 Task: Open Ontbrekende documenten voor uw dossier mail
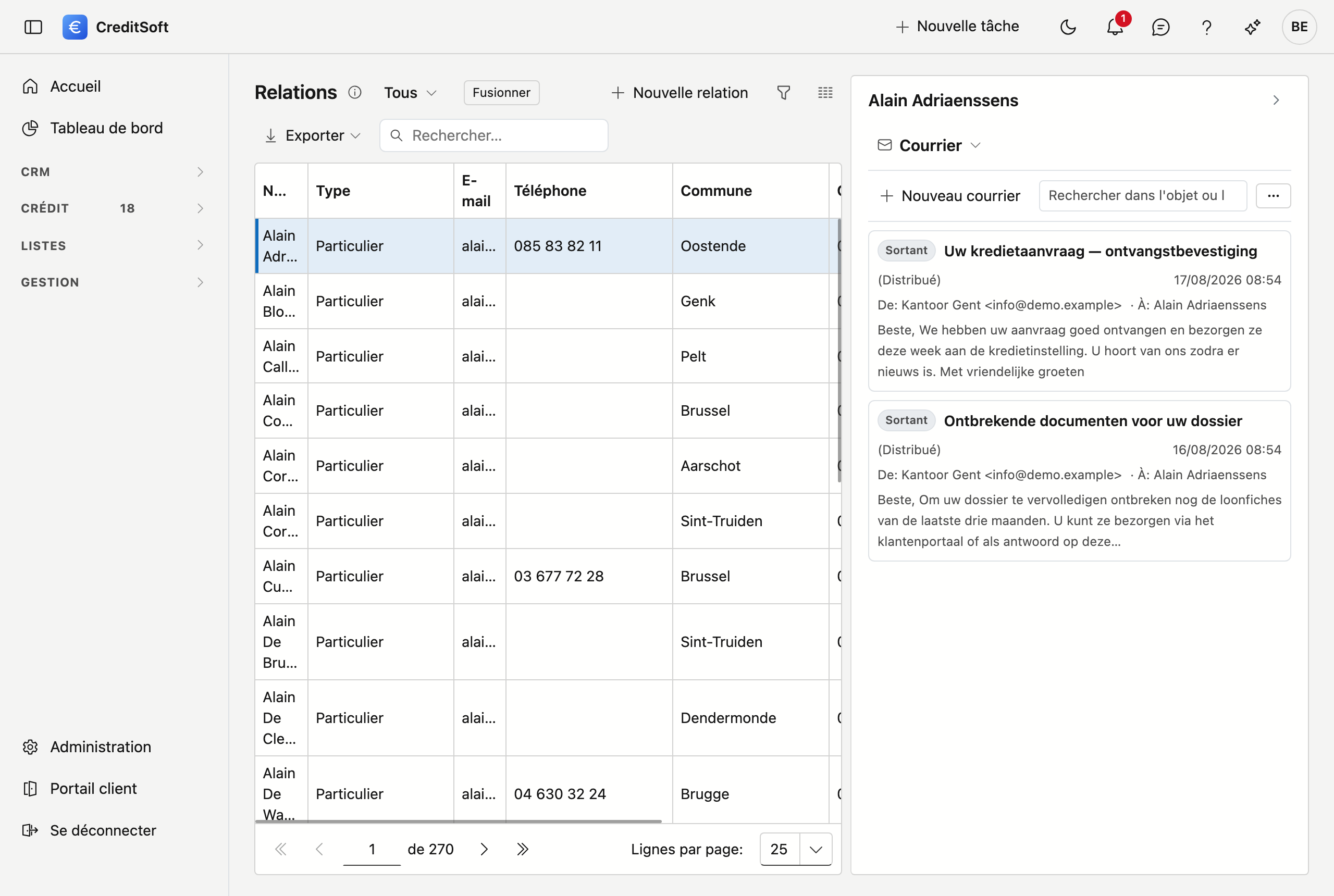pos(1079,481)
